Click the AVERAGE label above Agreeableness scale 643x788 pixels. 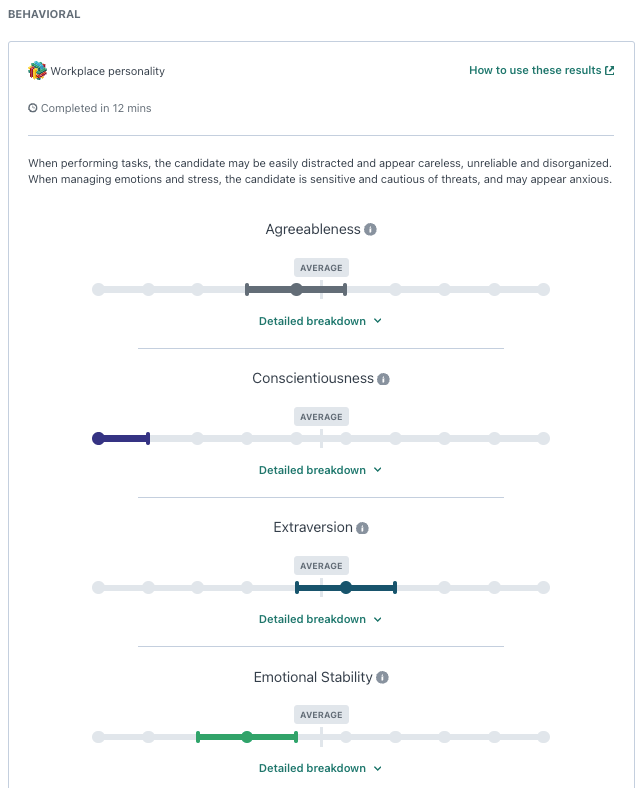[x=321, y=268]
